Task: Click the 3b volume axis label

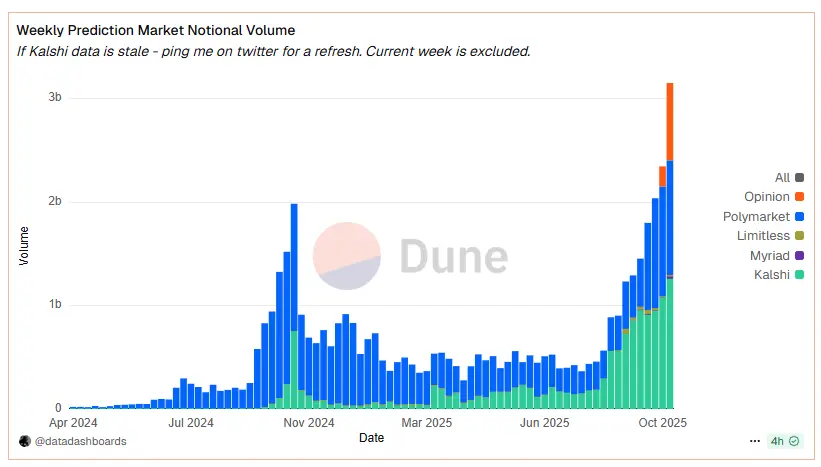Action: (54, 97)
